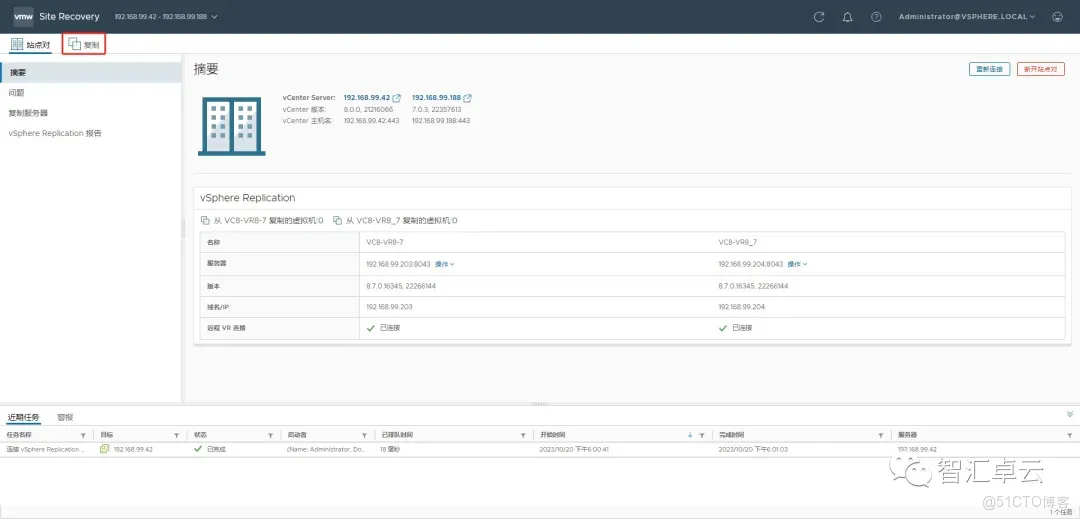Filter the 启动者 column

point(364,436)
